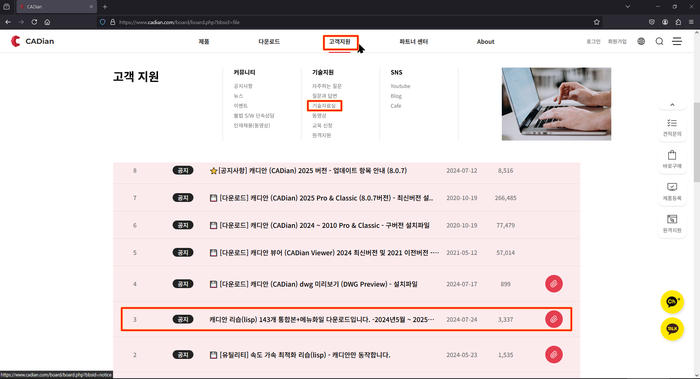Open the 제품 menu
The width and height of the screenshot is (700, 379).
click(x=204, y=42)
